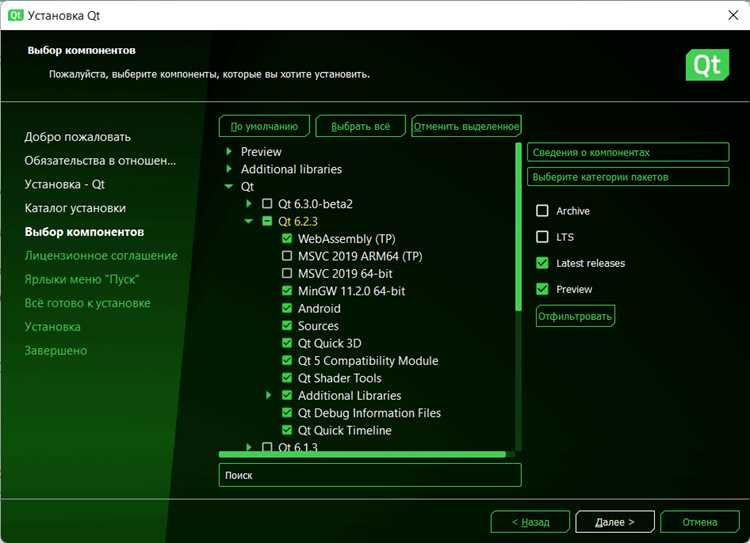Image resolution: width=750 pixels, height=543 pixels.
Task: Select the Установка - Qt step
Action: (64, 184)
